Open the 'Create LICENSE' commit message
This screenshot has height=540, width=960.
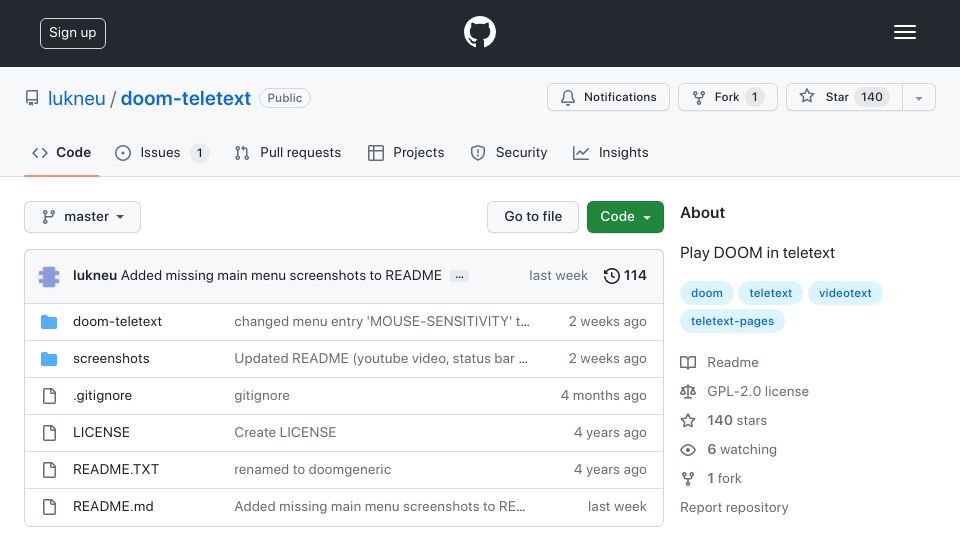click(285, 432)
